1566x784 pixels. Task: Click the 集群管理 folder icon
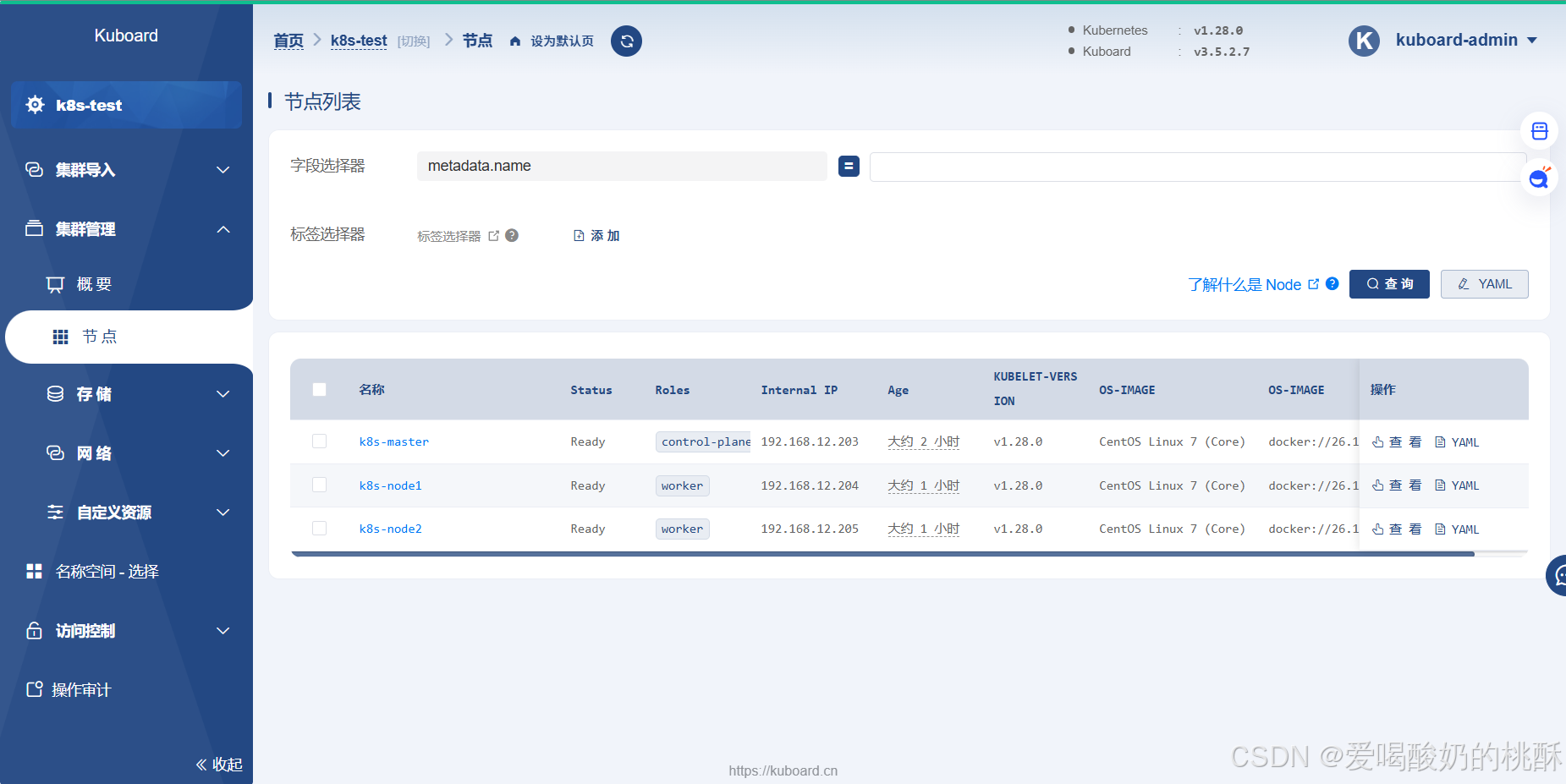34,229
